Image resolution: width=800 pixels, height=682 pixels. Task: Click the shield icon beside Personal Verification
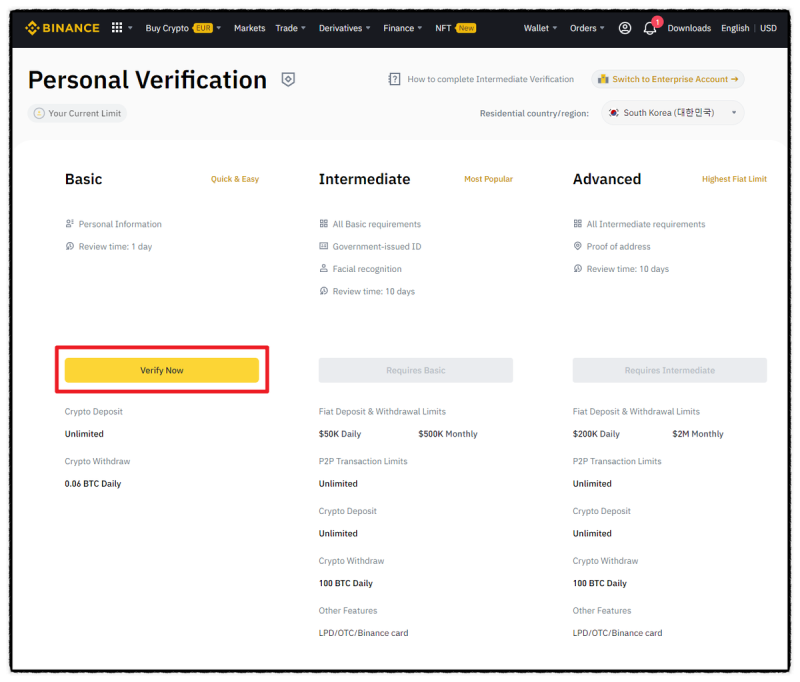coord(288,79)
